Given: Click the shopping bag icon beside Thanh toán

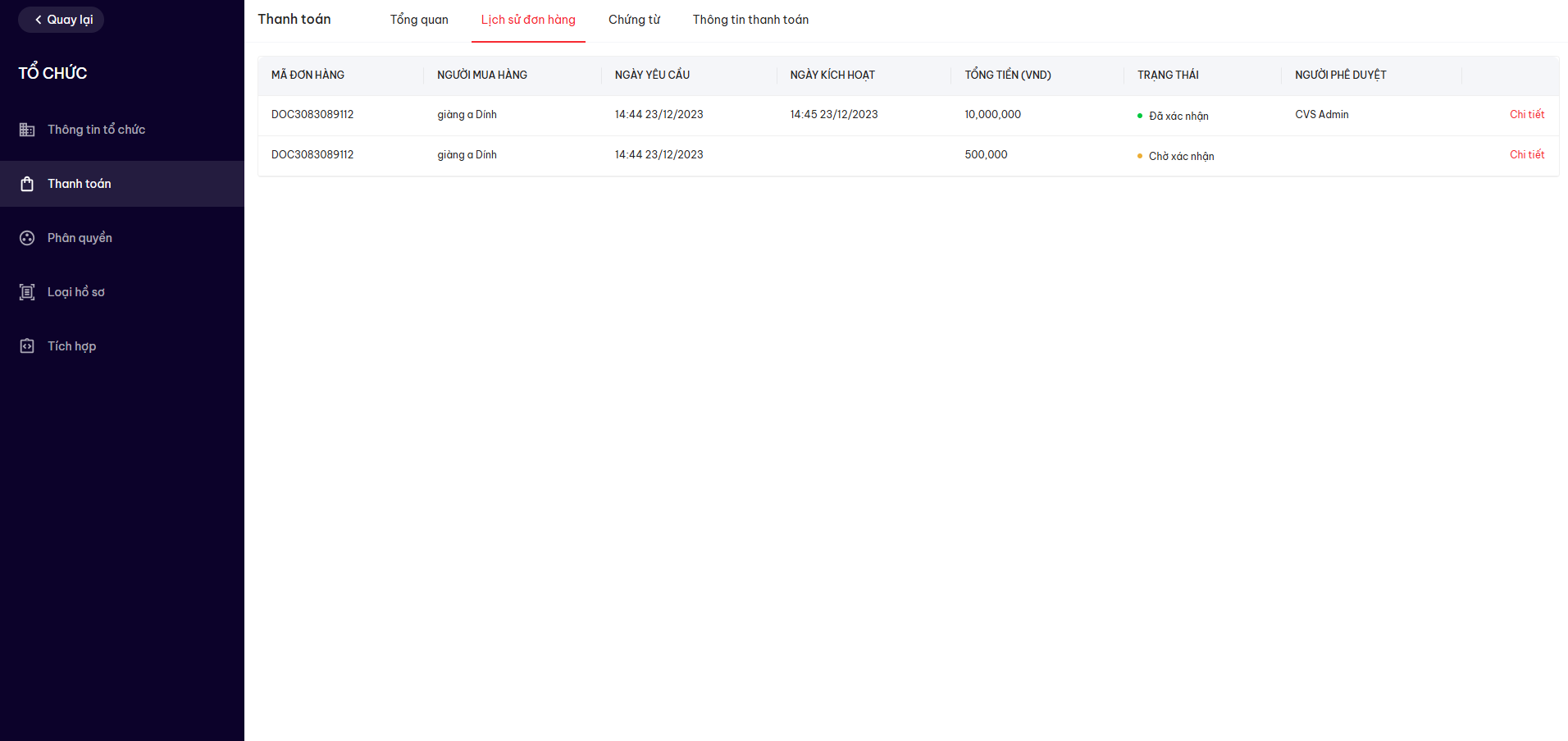Looking at the screenshot, I should click(x=27, y=184).
